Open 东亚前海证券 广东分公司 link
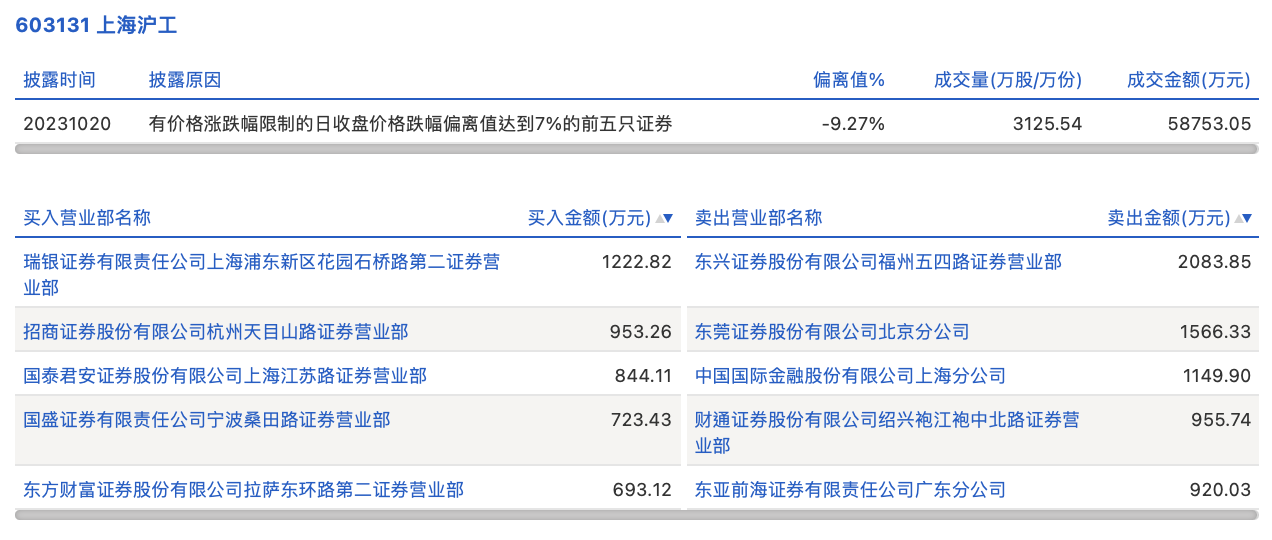The height and width of the screenshot is (540, 1272). (850, 490)
